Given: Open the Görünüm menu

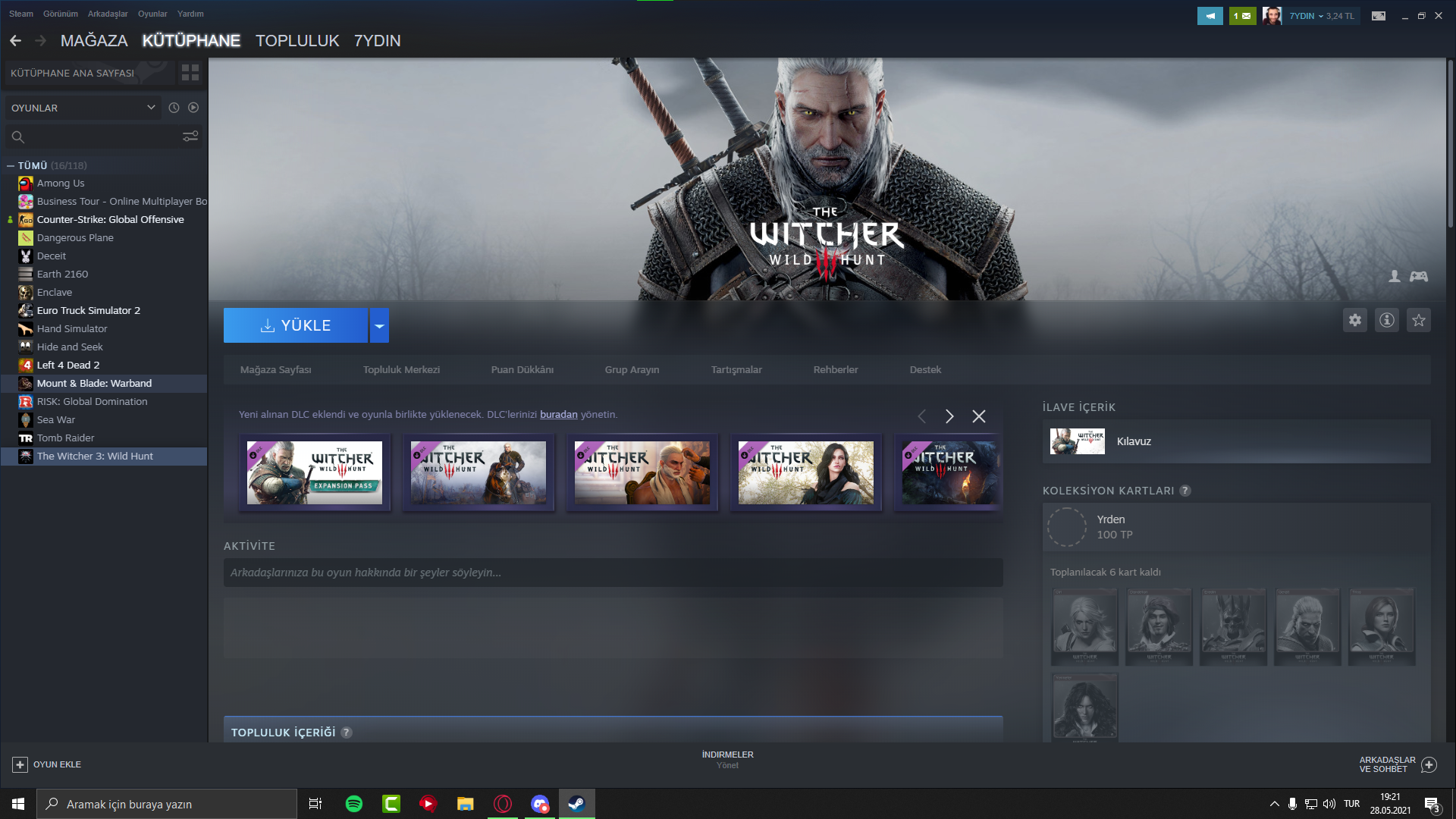Looking at the screenshot, I should (60, 14).
